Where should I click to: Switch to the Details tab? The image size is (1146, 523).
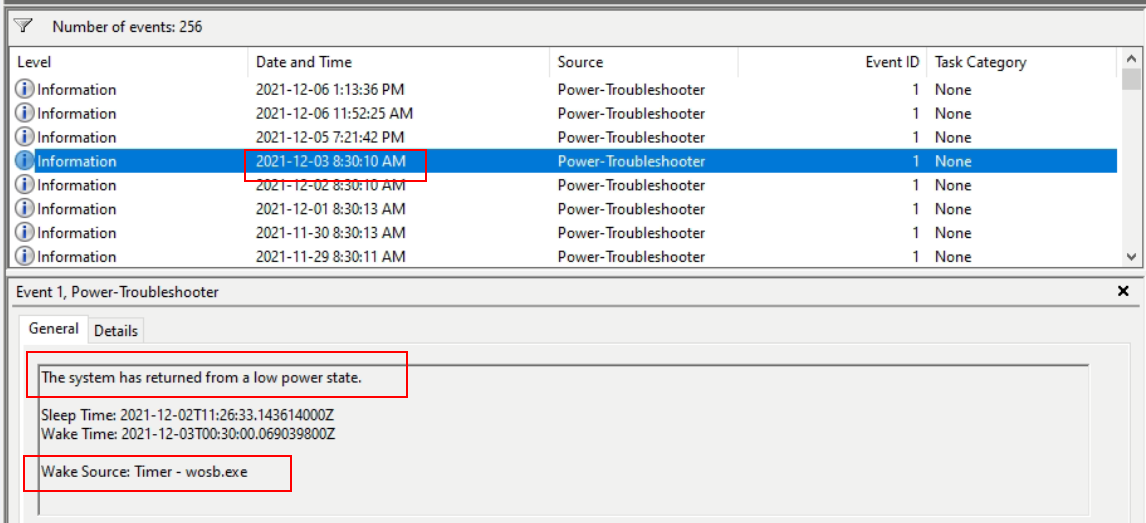[116, 330]
